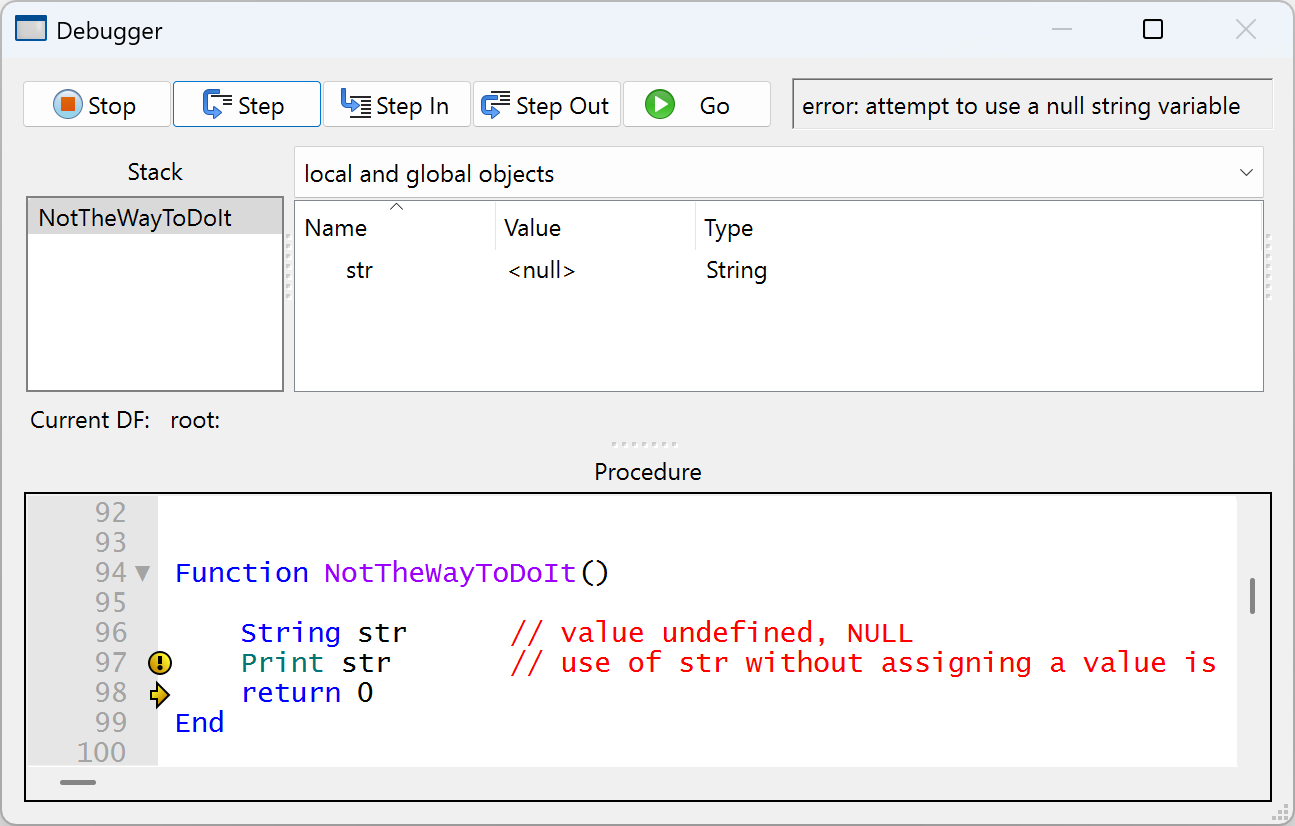
Task: Click the horizontal scrollbar thumb in code pane
Action: (x=78, y=782)
